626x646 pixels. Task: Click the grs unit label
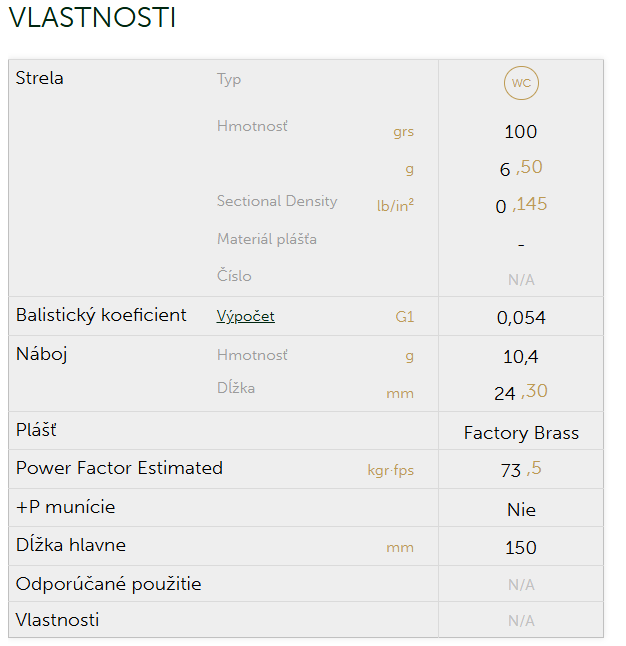click(x=403, y=132)
